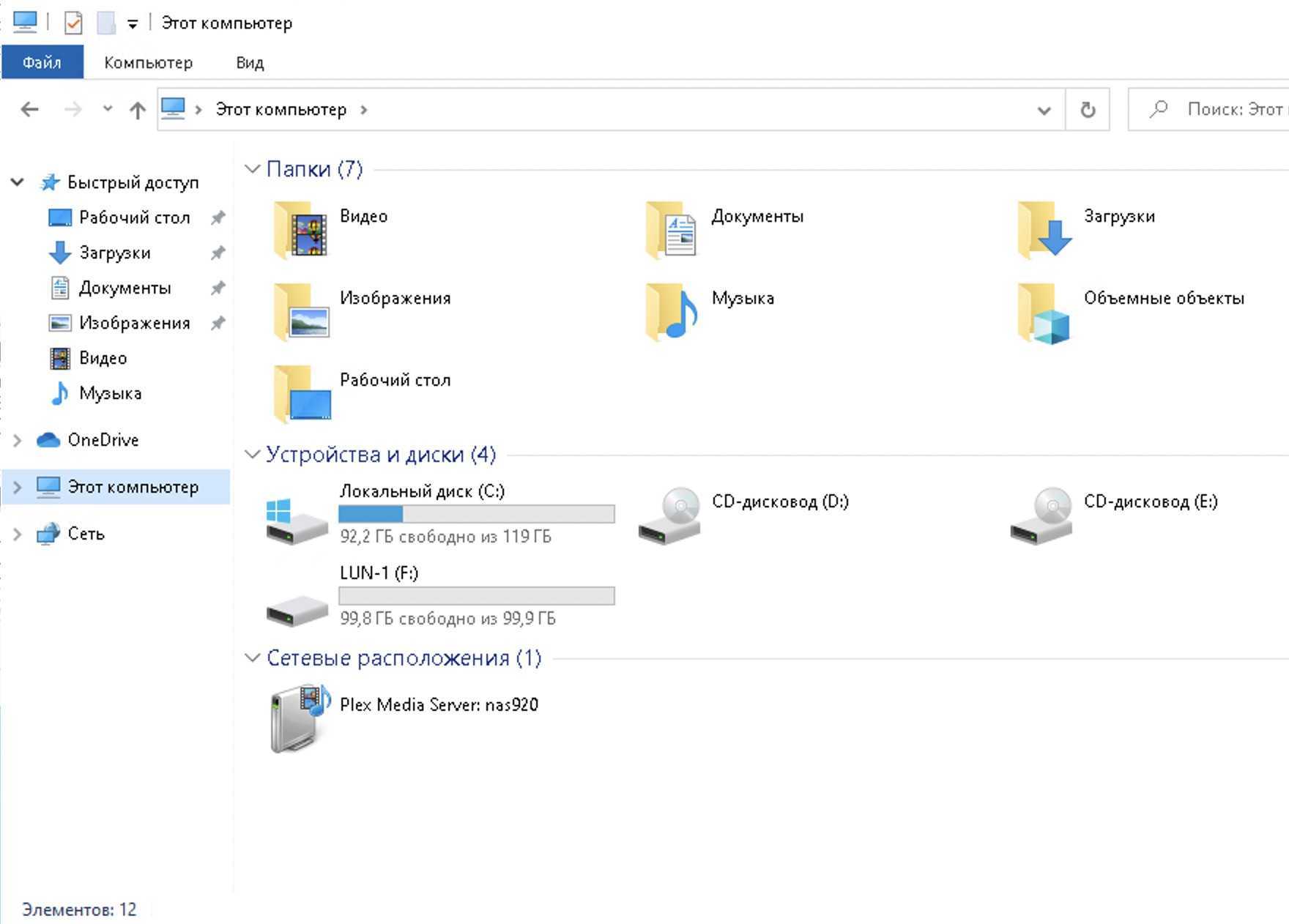
Task: Collapse the Папки (7) group
Action: coord(252,169)
